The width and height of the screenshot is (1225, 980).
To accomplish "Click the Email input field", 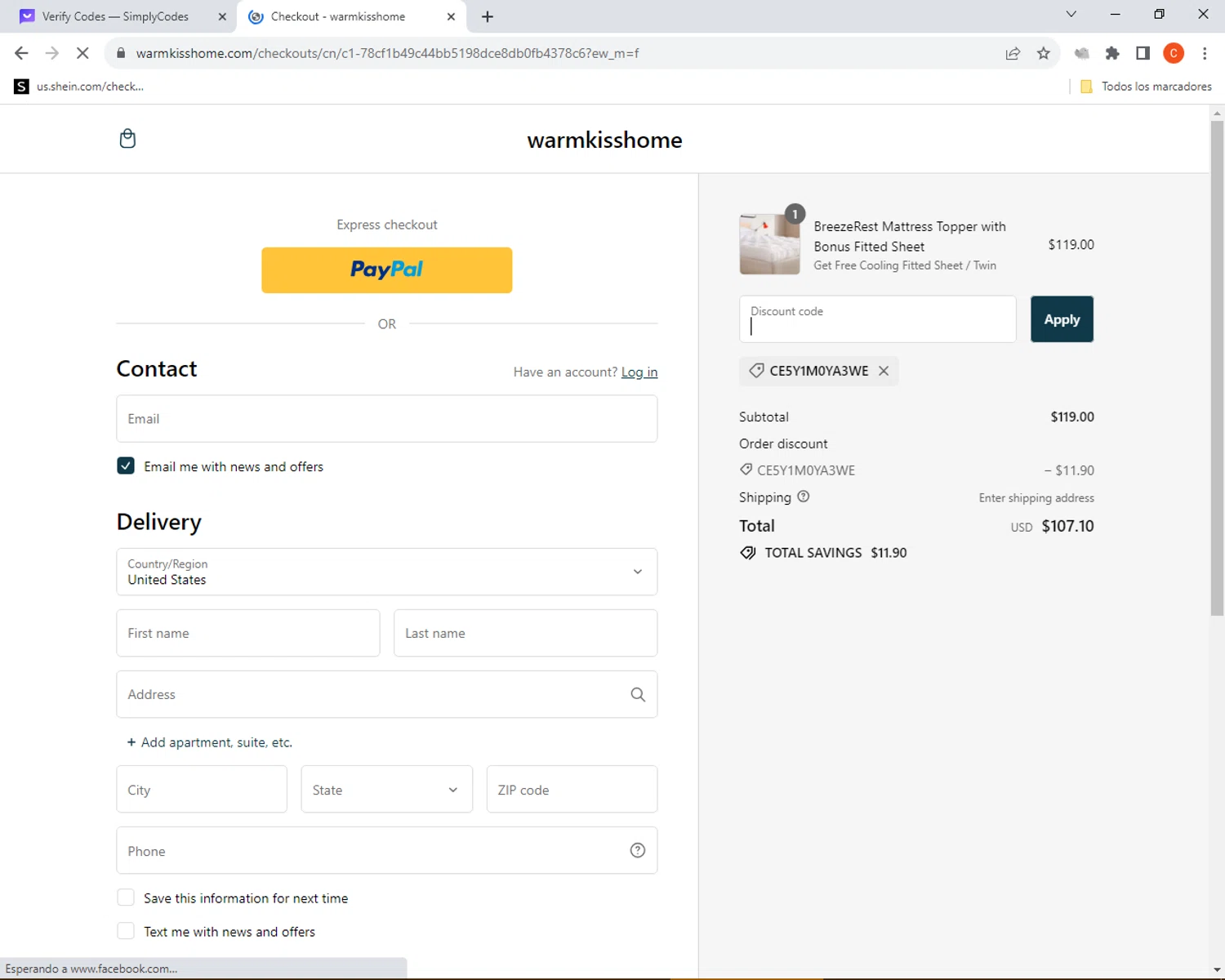I will click(387, 419).
